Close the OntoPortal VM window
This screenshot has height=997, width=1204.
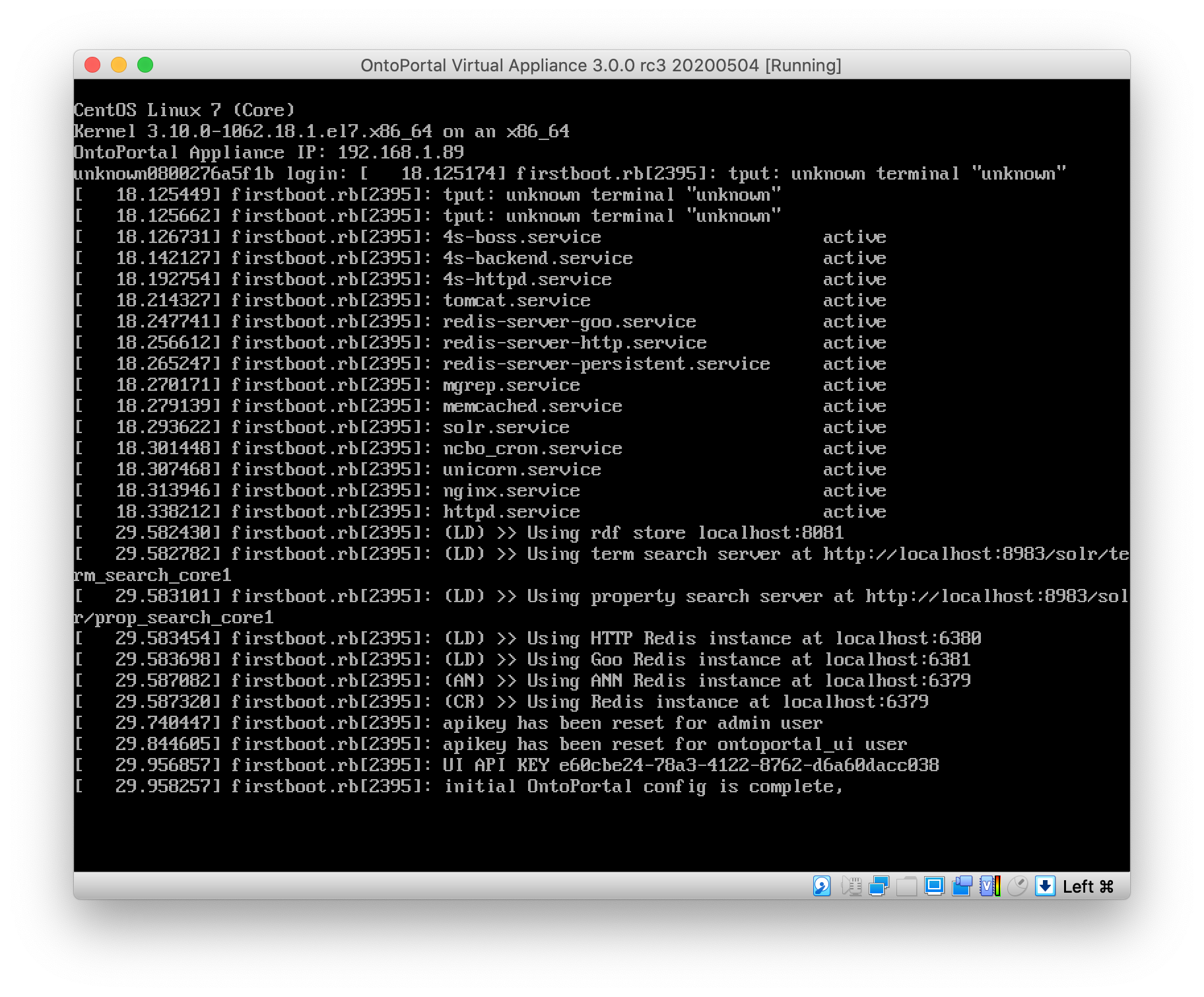coord(92,65)
